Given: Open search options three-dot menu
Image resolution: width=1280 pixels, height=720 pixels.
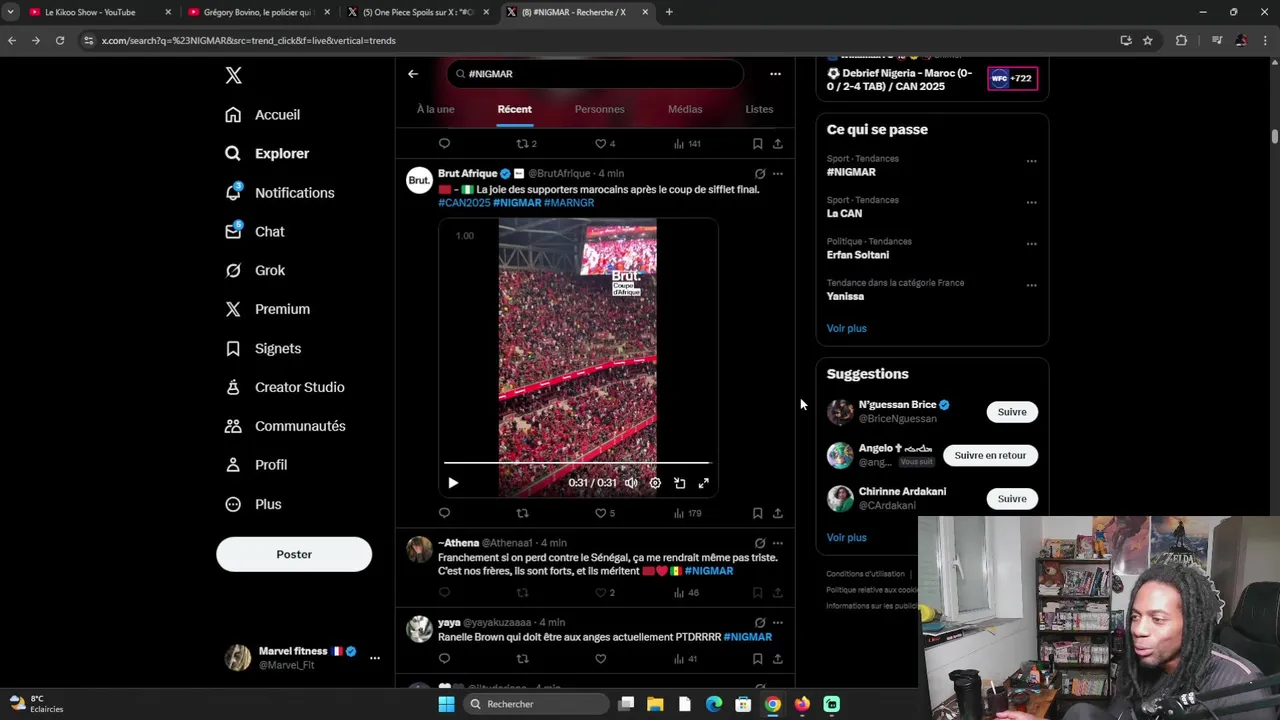Looking at the screenshot, I should (775, 74).
